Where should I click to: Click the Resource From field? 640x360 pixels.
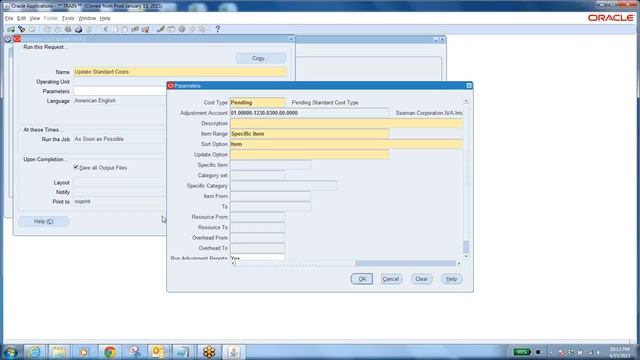[258, 217]
